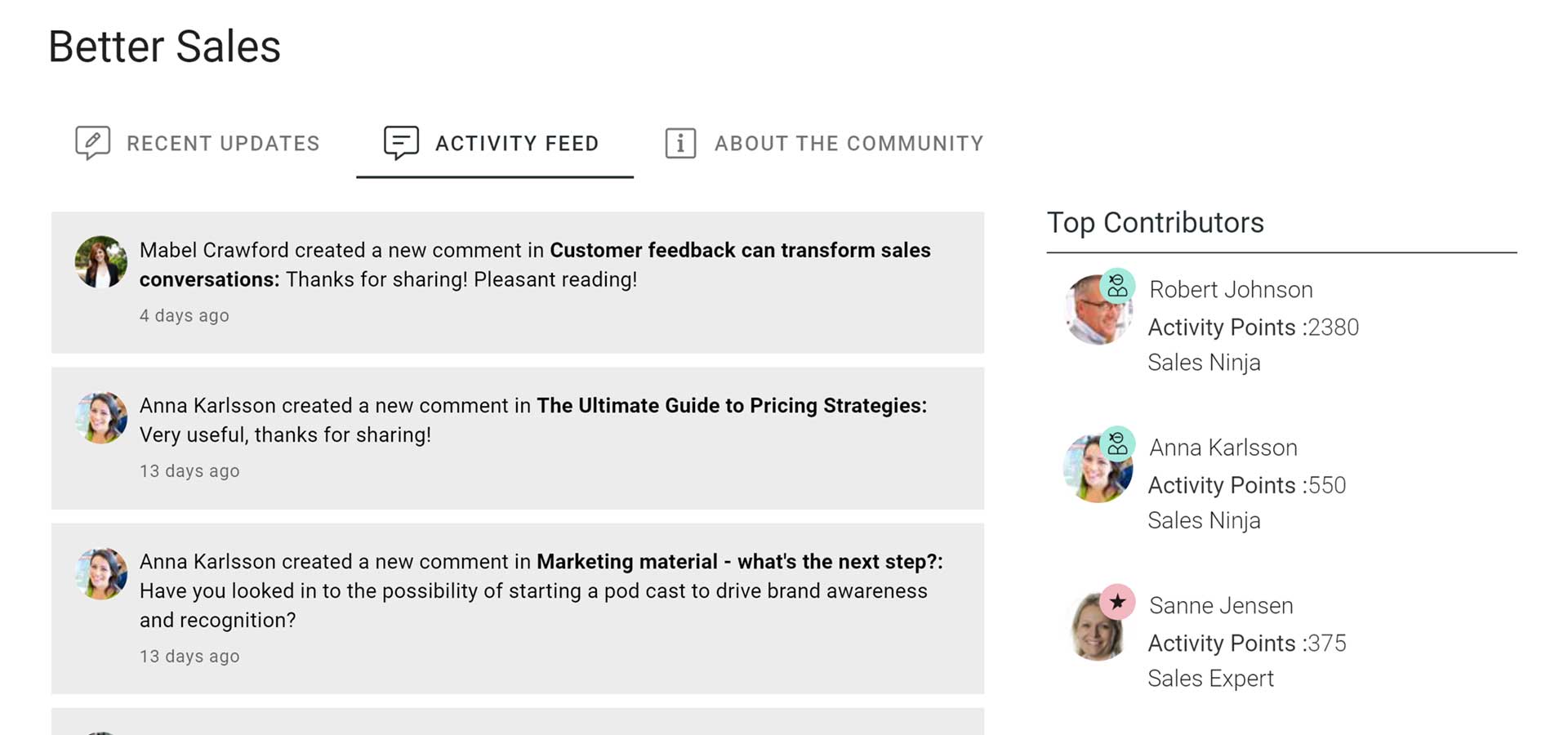Open Anna Karlsson's avatar on Pricing Strategies comment

click(101, 417)
